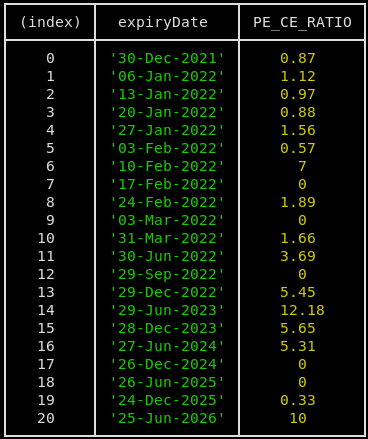
Task: Select the '24-Feb-2022' expiry date
Action: pyautogui.click(x=167, y=202)
